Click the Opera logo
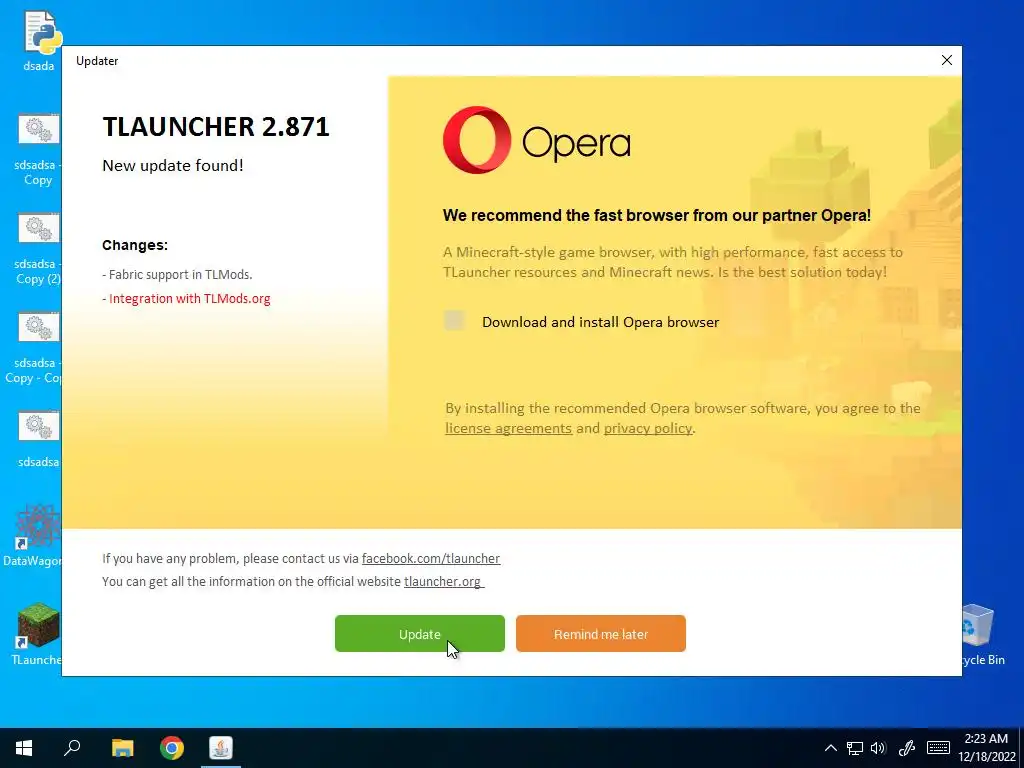 [x=536, y=140]
